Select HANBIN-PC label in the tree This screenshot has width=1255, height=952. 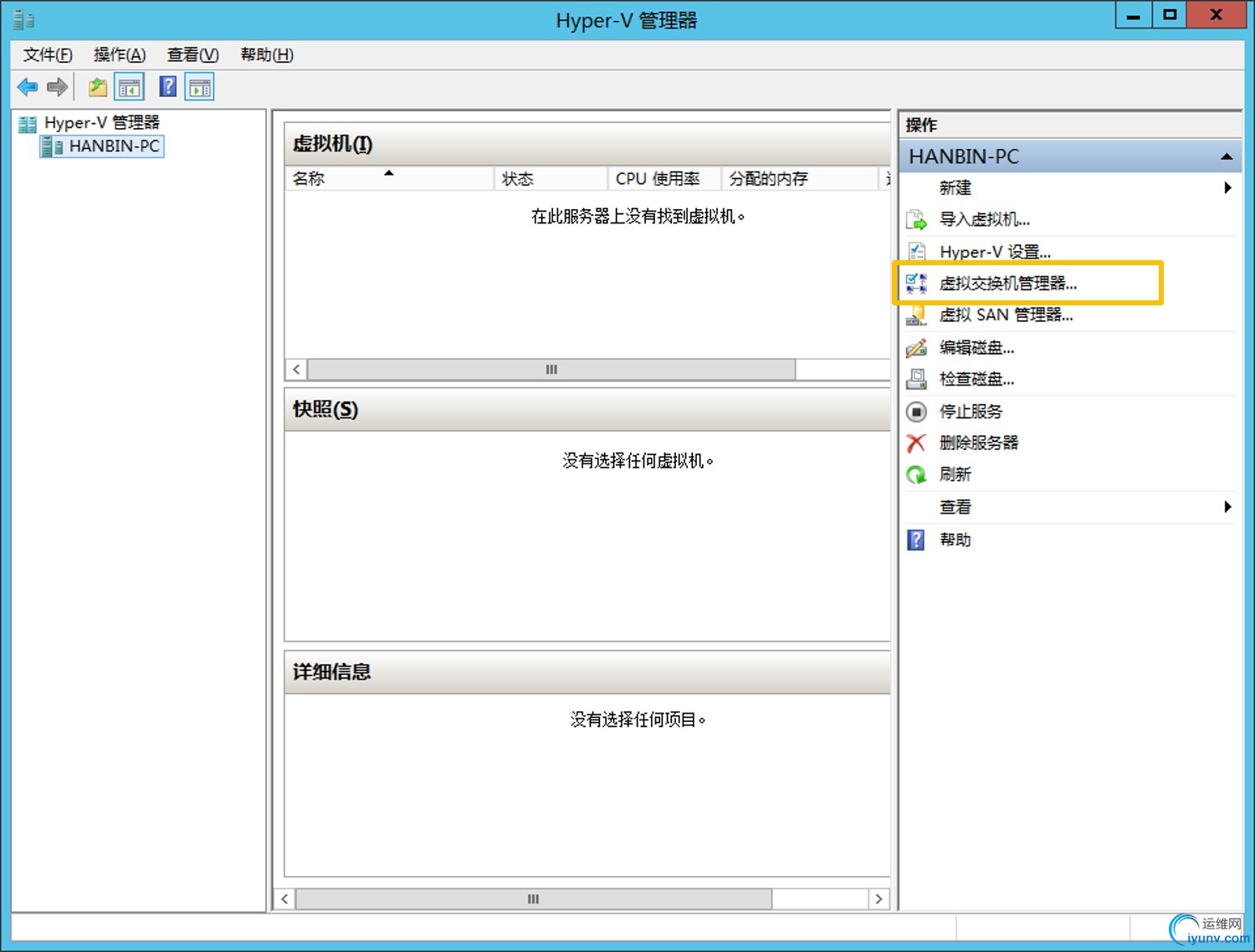pos(114,146)
